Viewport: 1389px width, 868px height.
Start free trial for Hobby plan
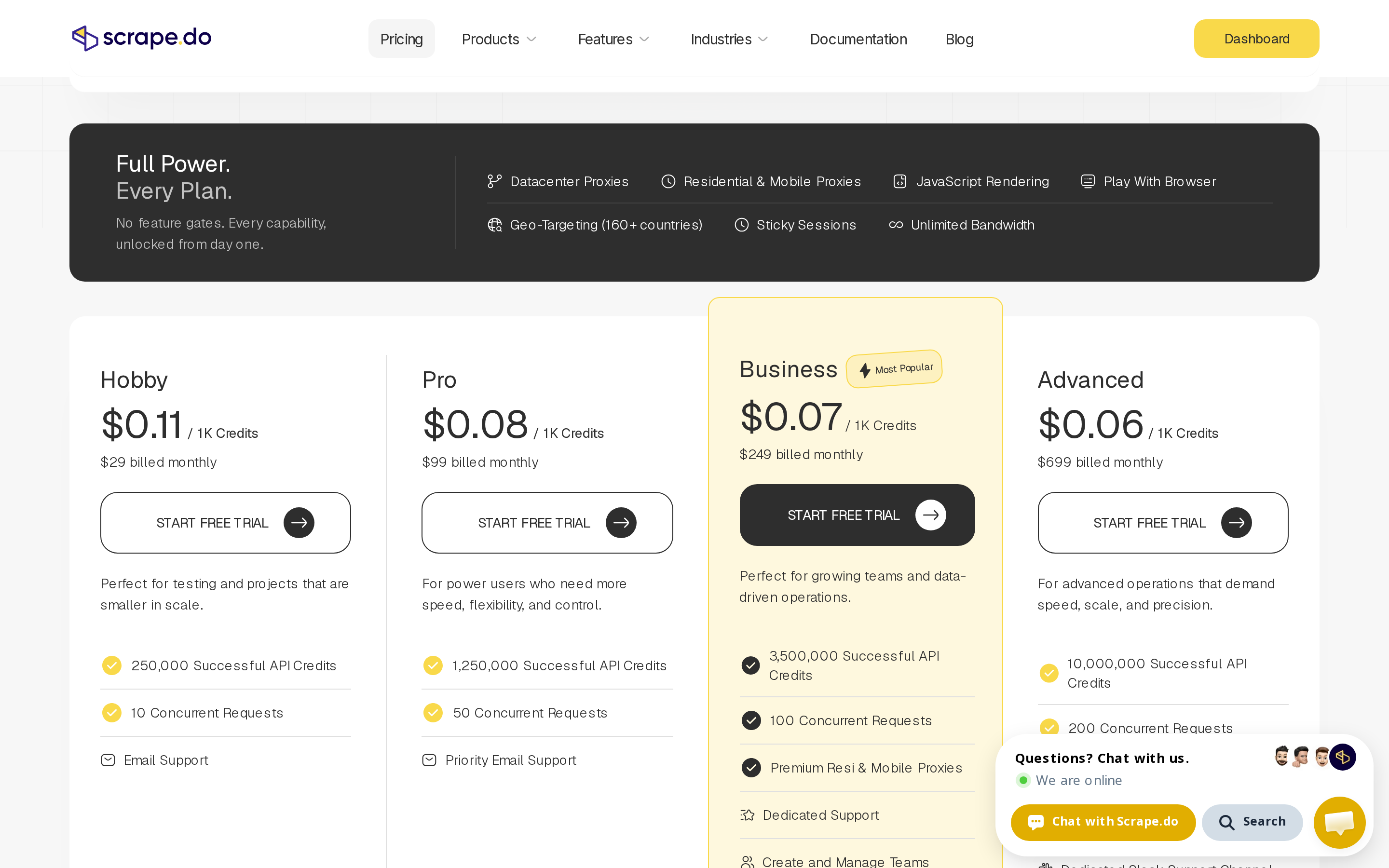[226, 522]
